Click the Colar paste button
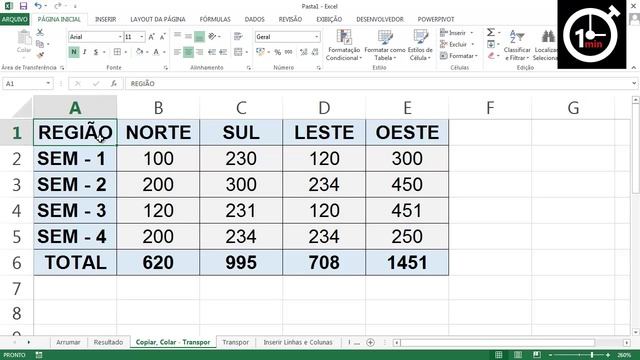 (x=24, y=42)
